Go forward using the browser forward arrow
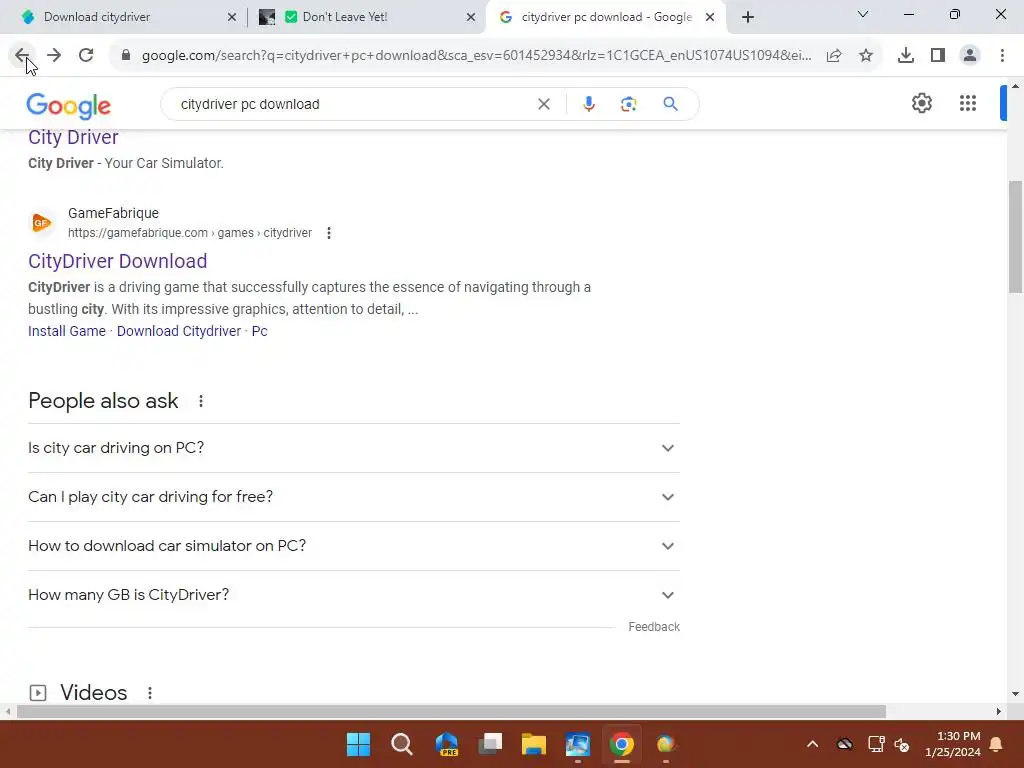This screenshot has height=768, width=1024. [x=54, y=56]
